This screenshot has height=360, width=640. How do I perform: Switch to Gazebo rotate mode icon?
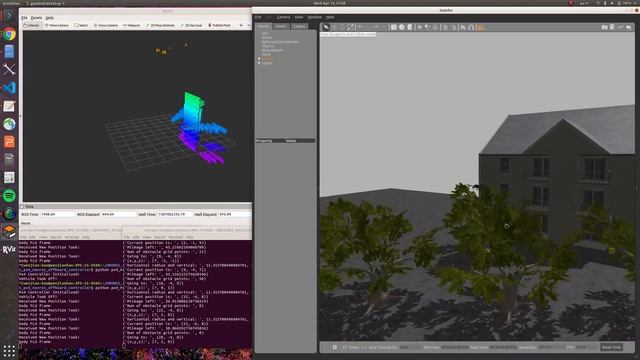[x=342, y=27]
